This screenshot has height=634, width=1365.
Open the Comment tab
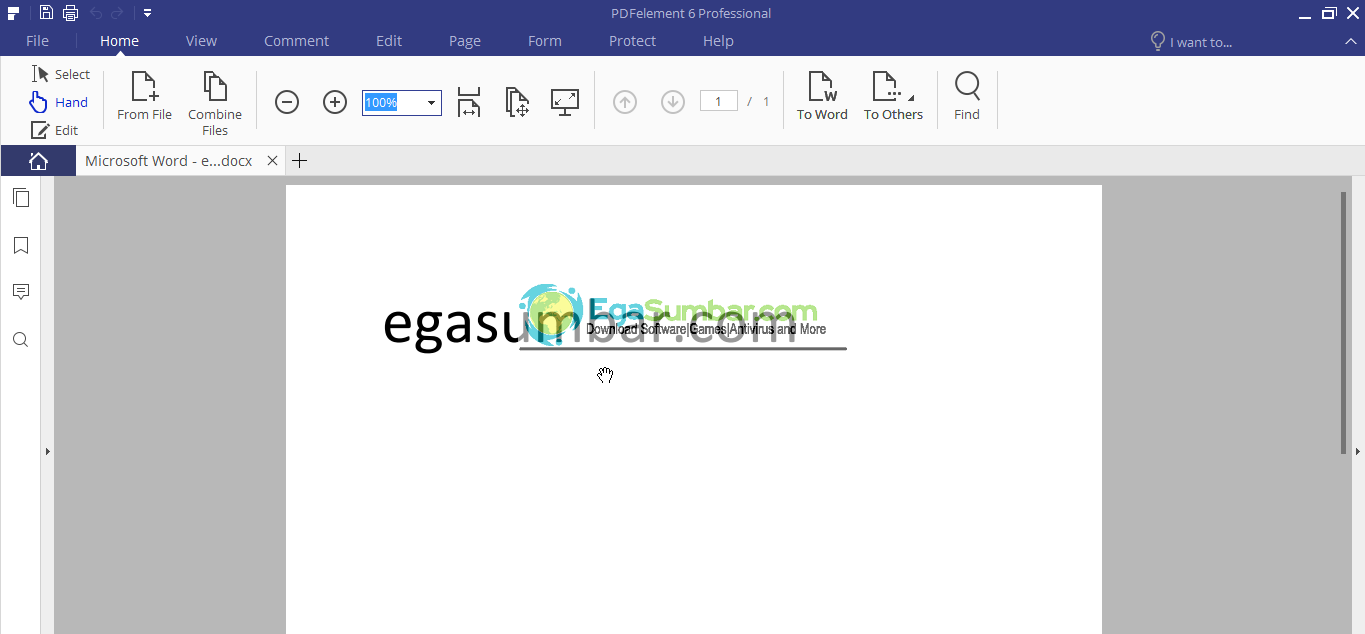pyautogui.click(x=296, y=41)
